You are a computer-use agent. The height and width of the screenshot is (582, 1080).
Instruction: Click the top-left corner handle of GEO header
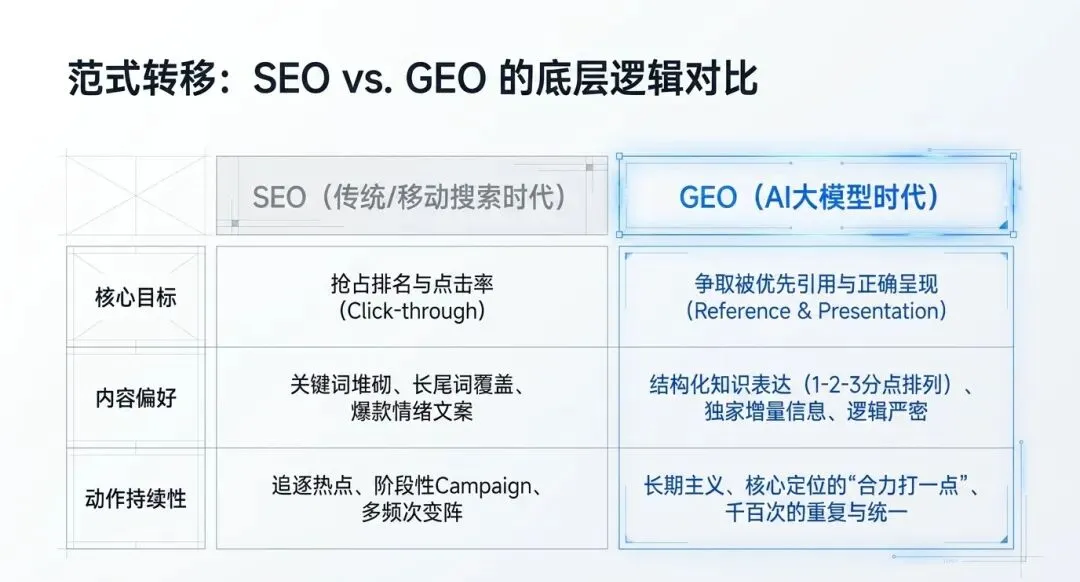coord(619,156)
